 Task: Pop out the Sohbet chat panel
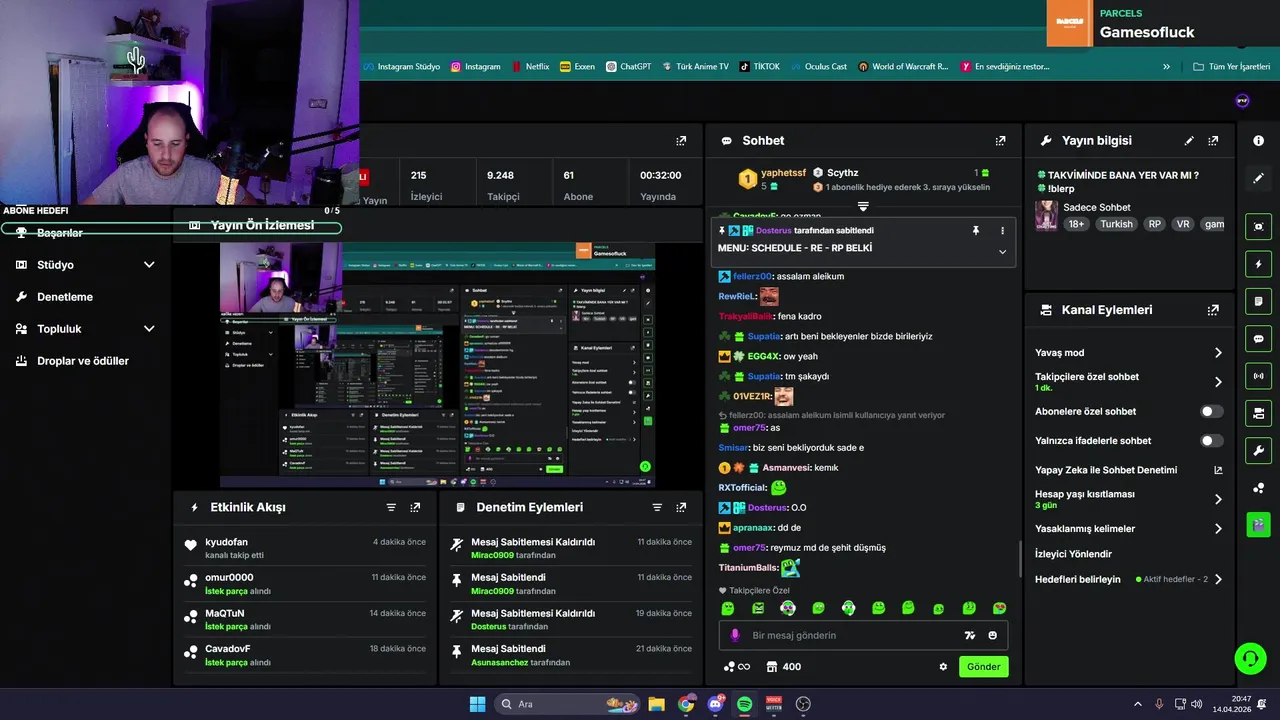1000,141
